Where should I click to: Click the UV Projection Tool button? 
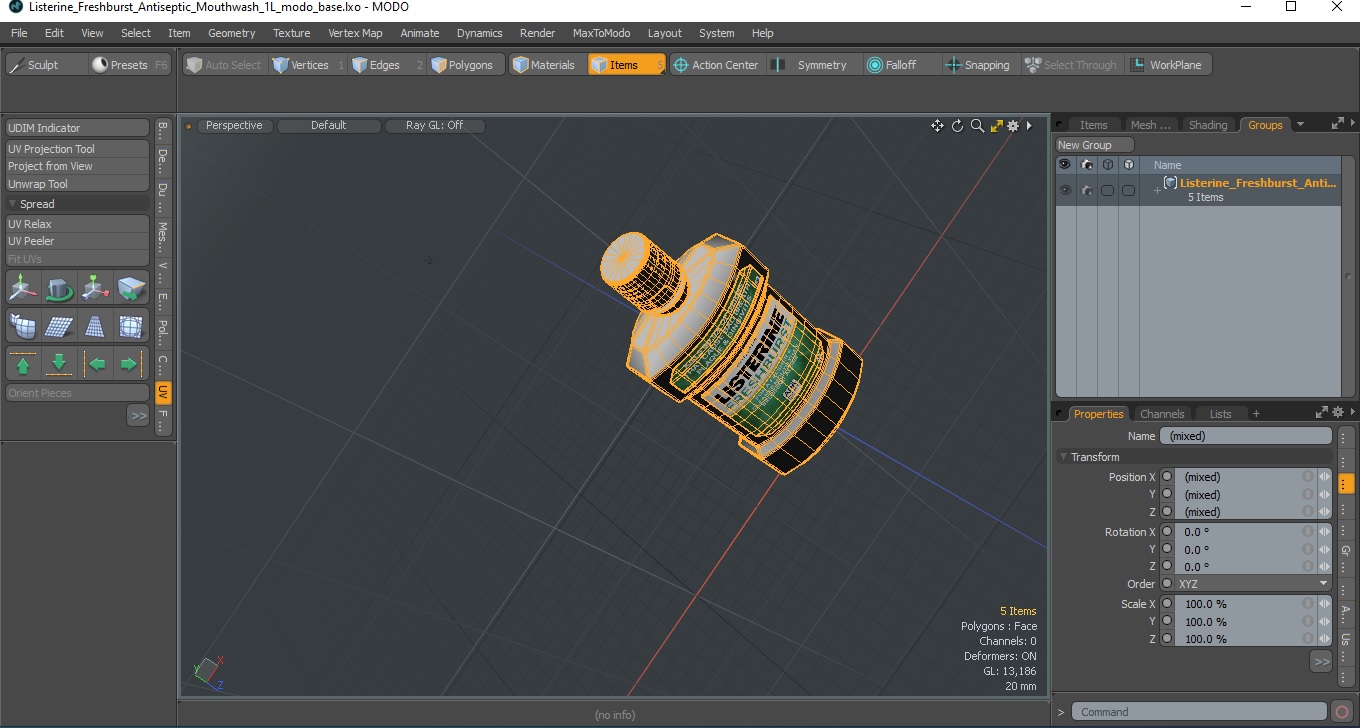coord(77,149)
